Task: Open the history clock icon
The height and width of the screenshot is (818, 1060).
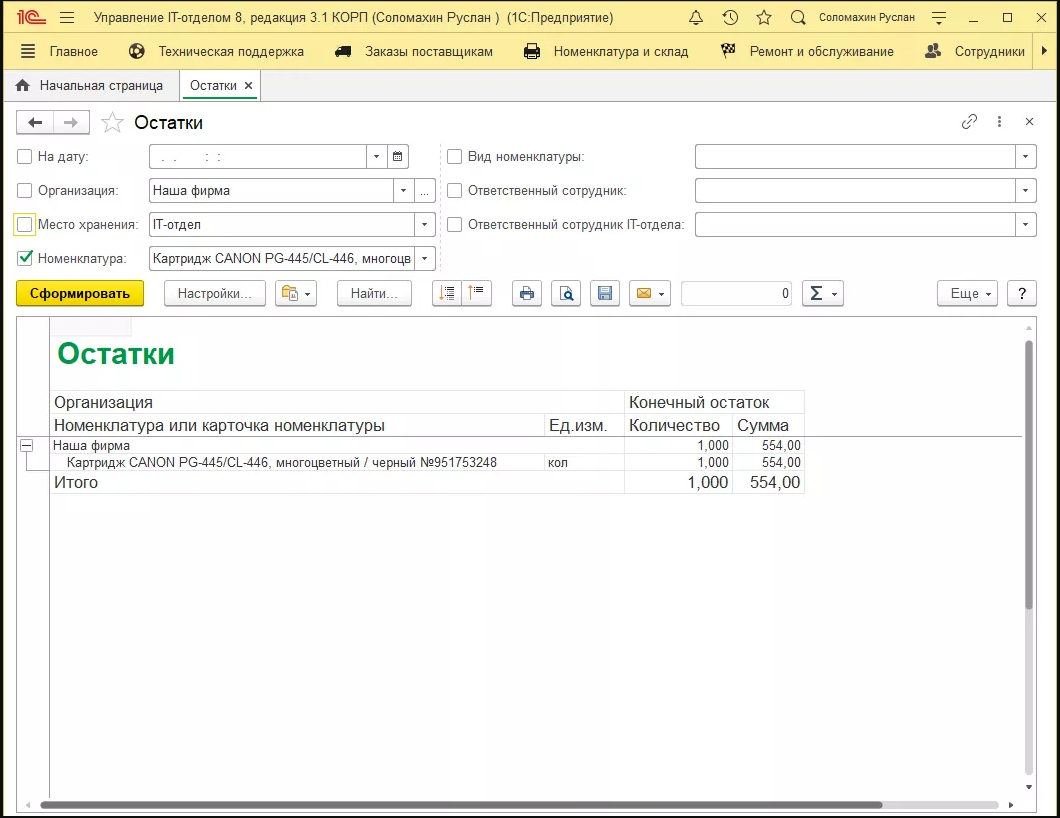Action: coord(730,18)
